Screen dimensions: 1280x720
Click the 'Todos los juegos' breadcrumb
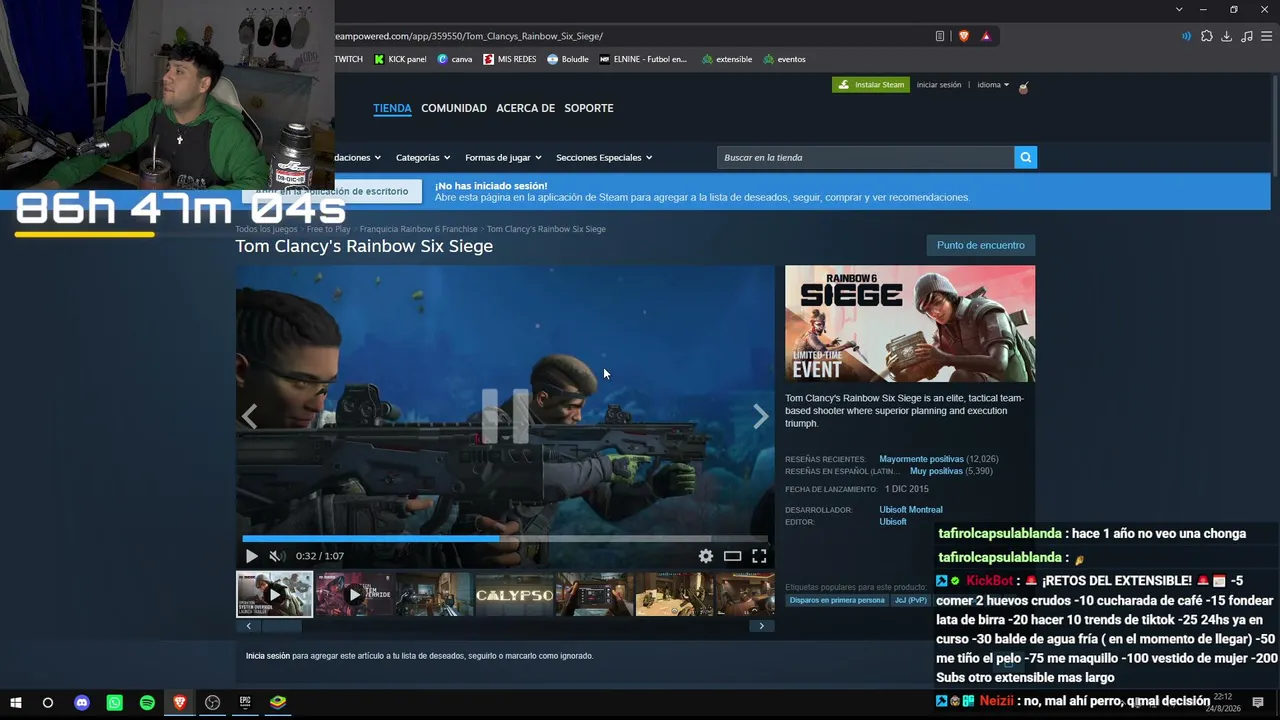pos(266,229)
